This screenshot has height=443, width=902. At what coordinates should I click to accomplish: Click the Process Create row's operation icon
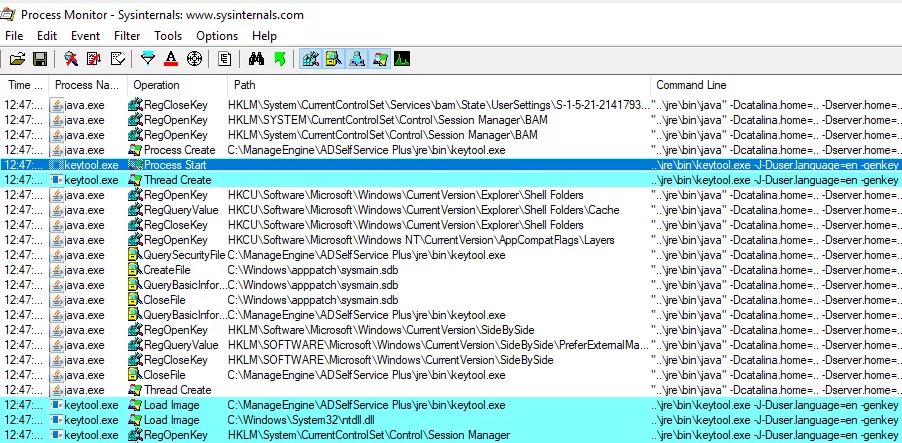(x=135, y=150)
